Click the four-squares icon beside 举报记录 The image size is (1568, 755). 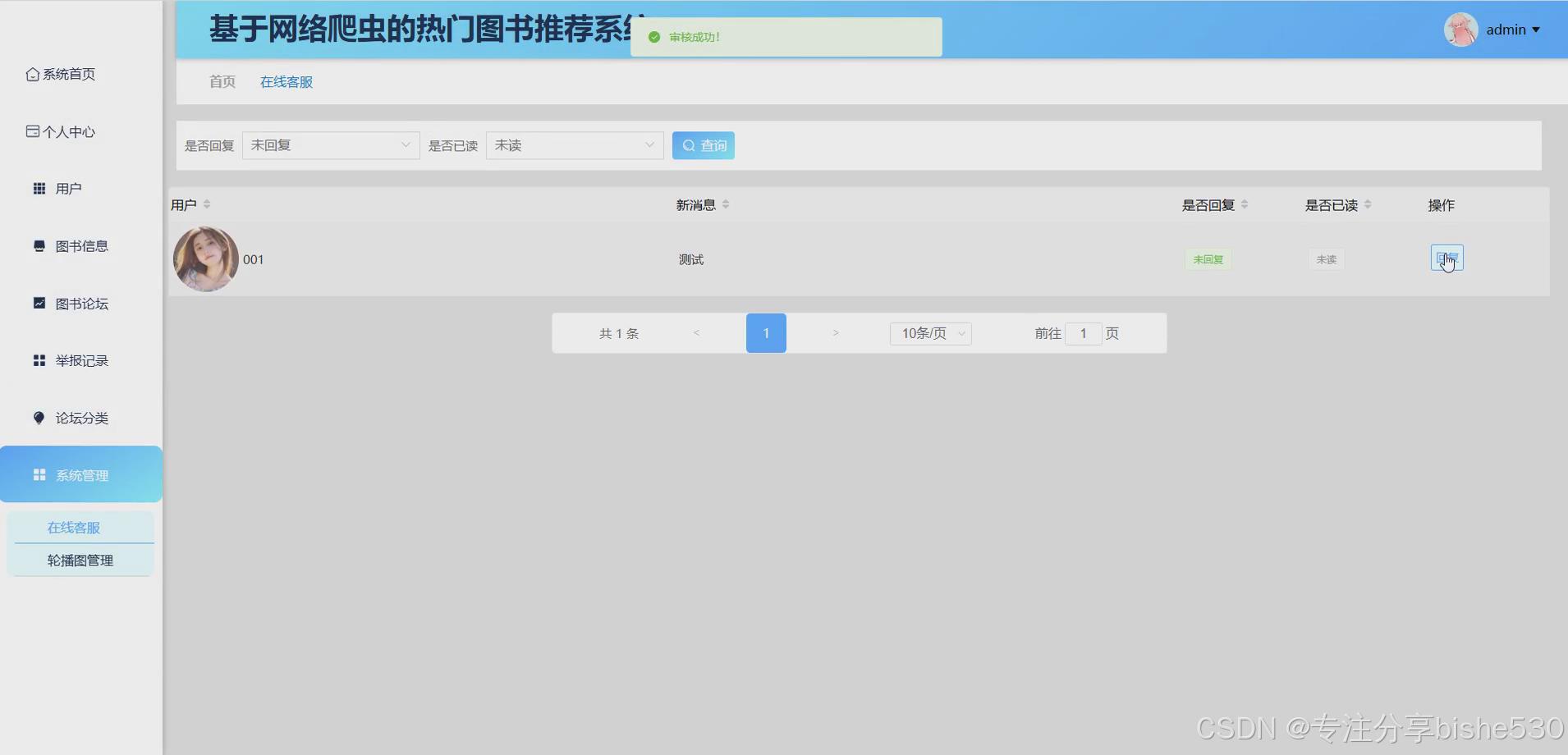(39, 360)
